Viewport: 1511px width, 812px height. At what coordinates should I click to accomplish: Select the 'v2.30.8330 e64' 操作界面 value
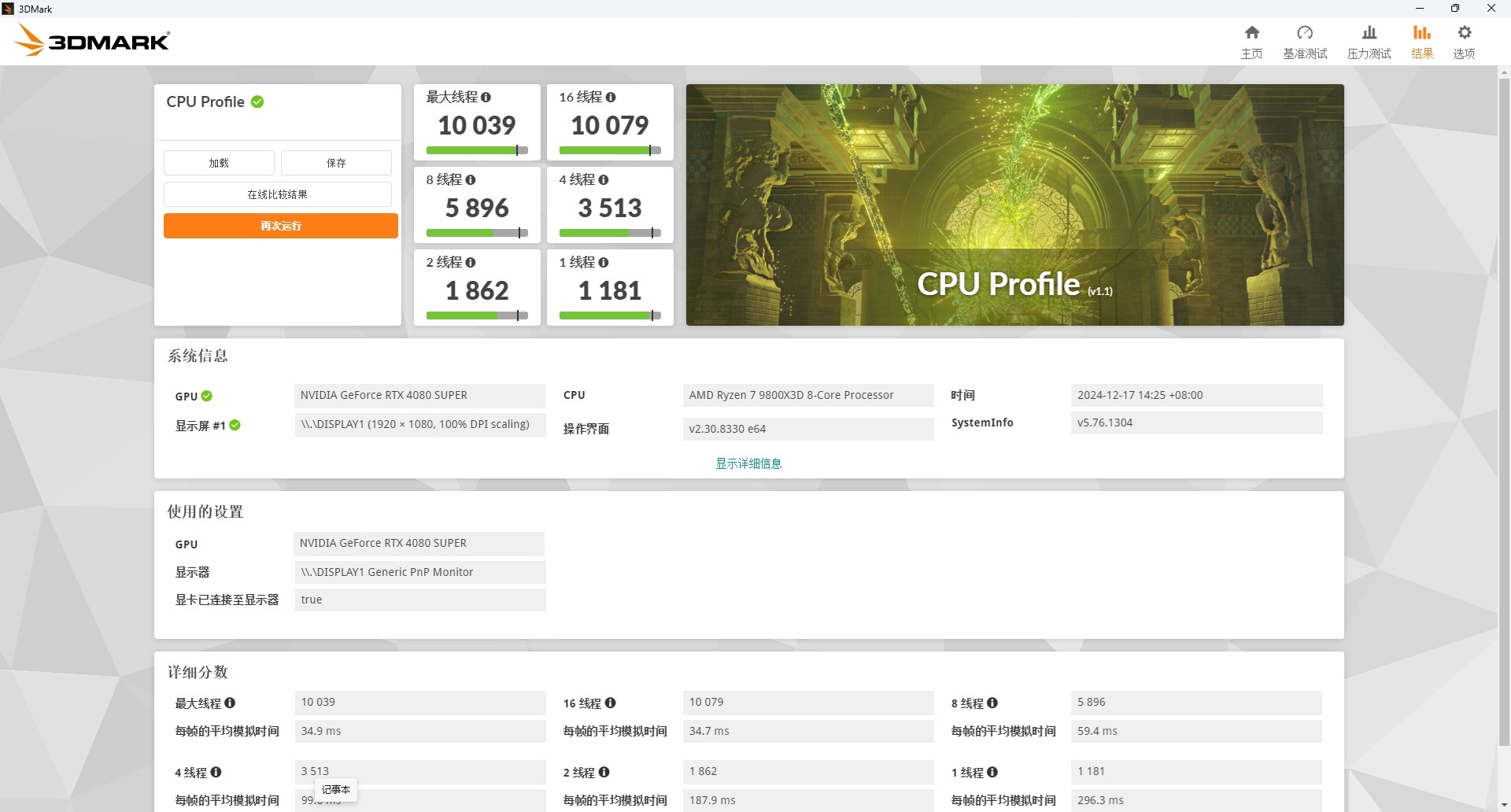808,429
